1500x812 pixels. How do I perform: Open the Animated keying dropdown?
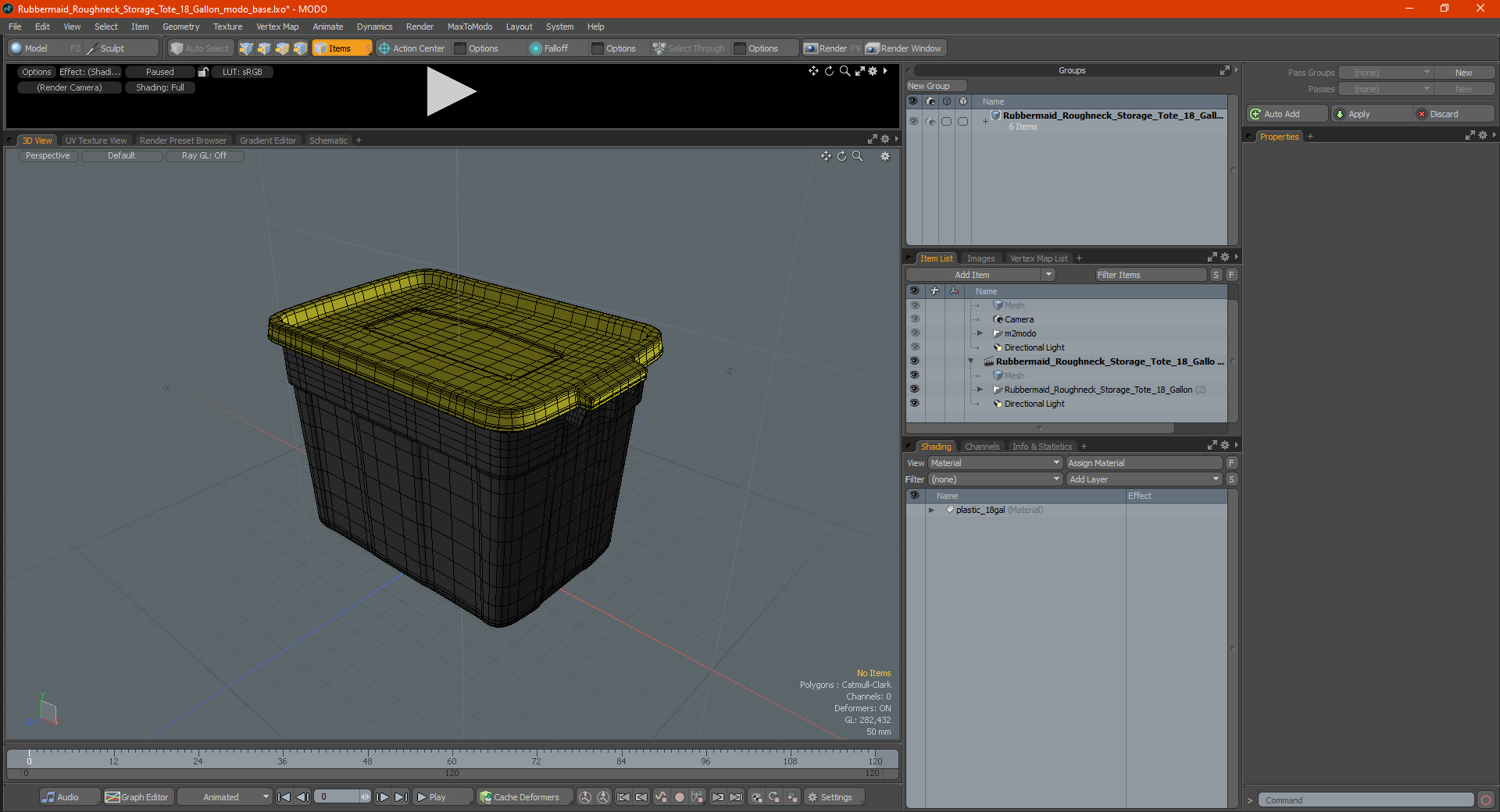225,797
